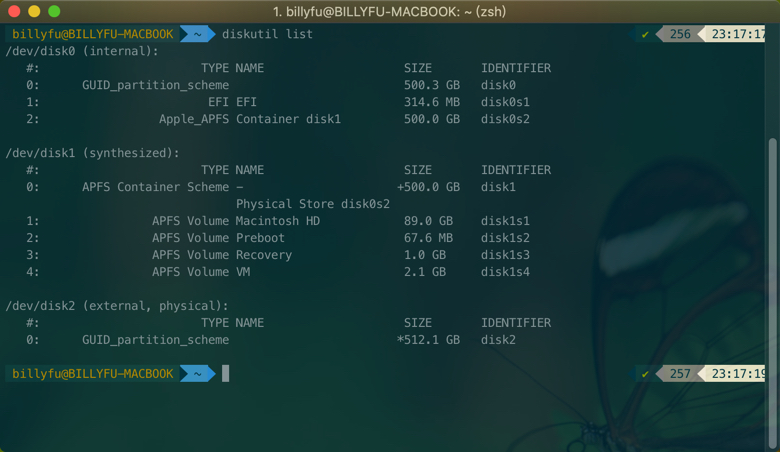Click the 'disk0s1' identifier
Viewport: 780px width, 452px height.
tap(505, 102)
